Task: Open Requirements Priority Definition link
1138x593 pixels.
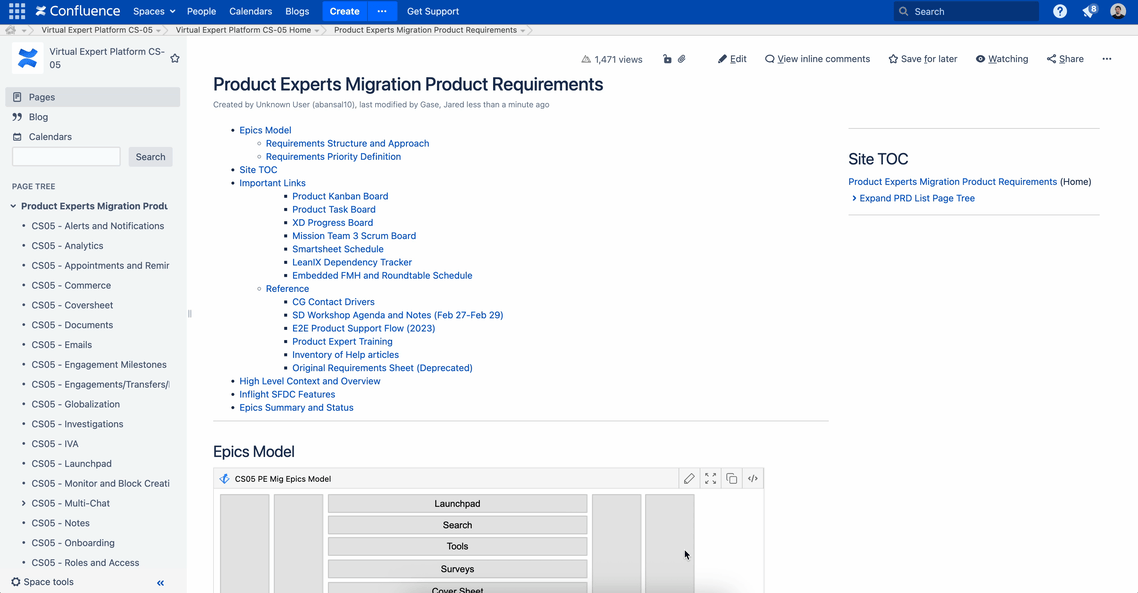Action: tap(333, 156)
